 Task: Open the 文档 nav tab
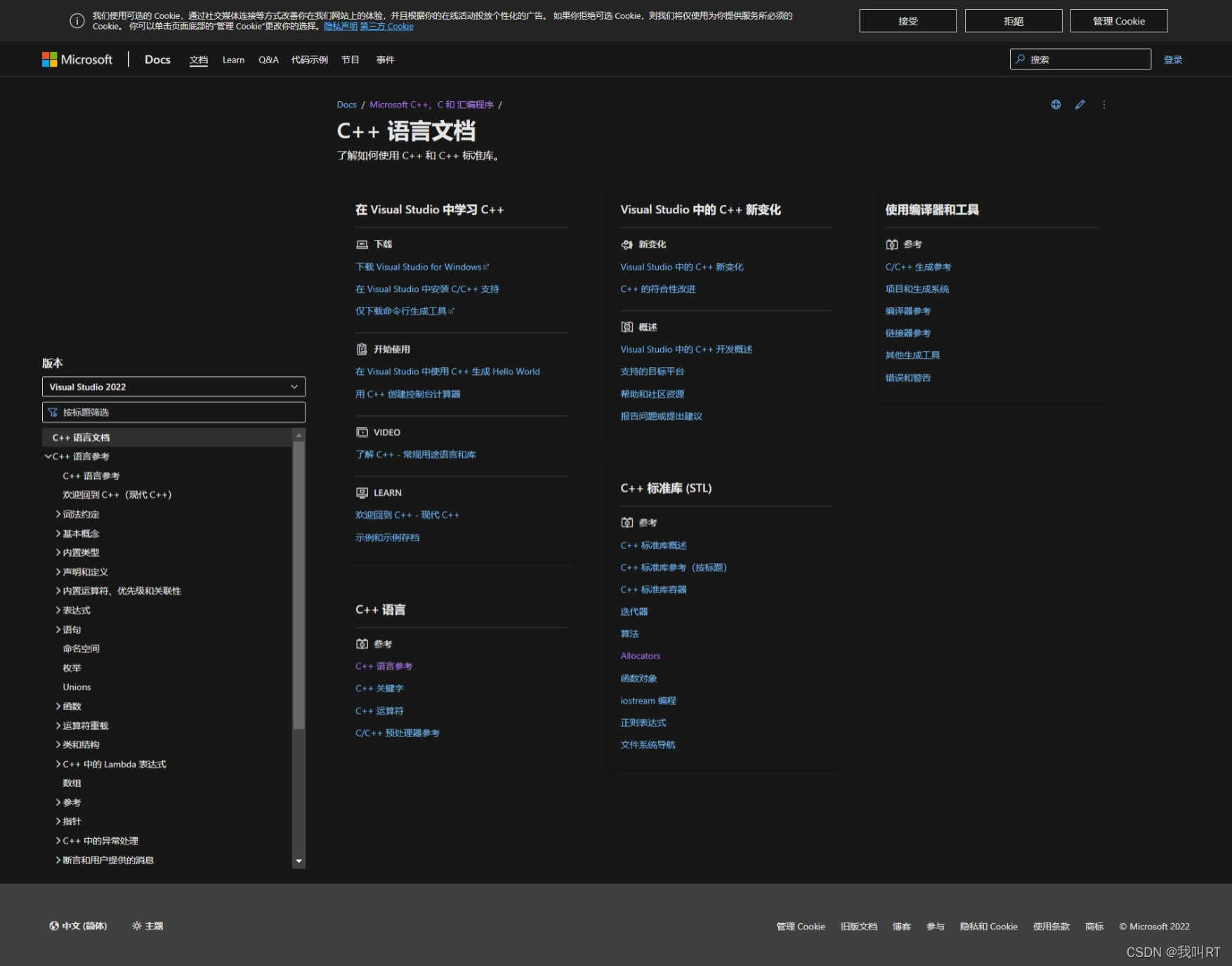(x=199, y=60)
